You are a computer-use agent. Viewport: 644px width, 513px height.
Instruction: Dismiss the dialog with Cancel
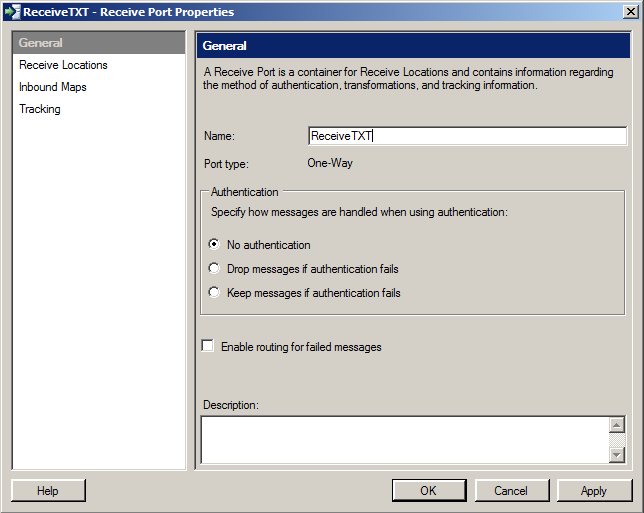511,490
